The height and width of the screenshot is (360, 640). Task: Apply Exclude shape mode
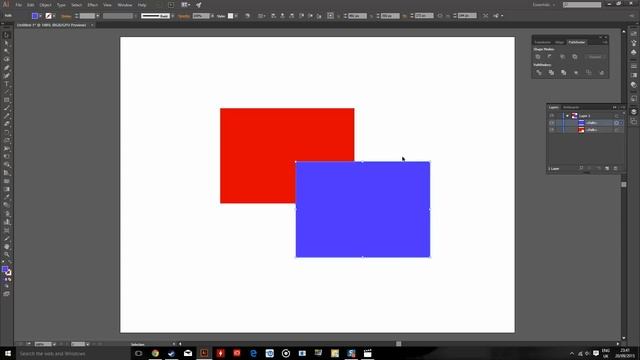point(575,57)
